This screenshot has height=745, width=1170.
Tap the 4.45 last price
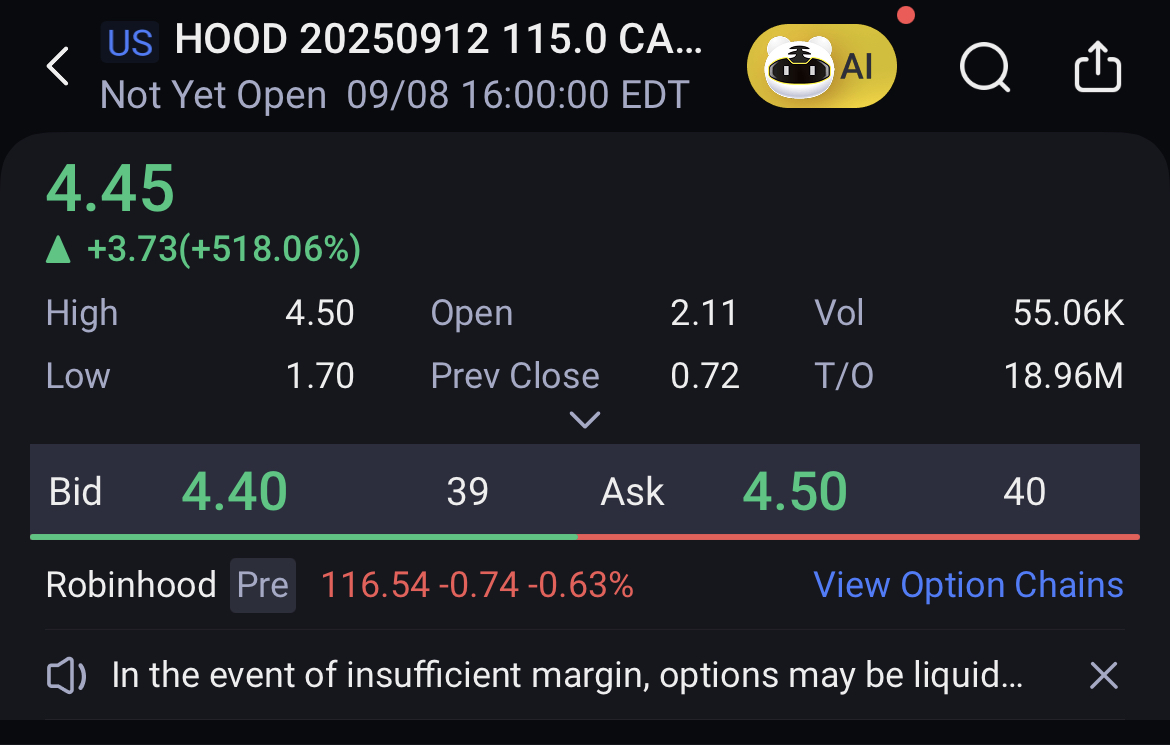[x=110, y=188]
